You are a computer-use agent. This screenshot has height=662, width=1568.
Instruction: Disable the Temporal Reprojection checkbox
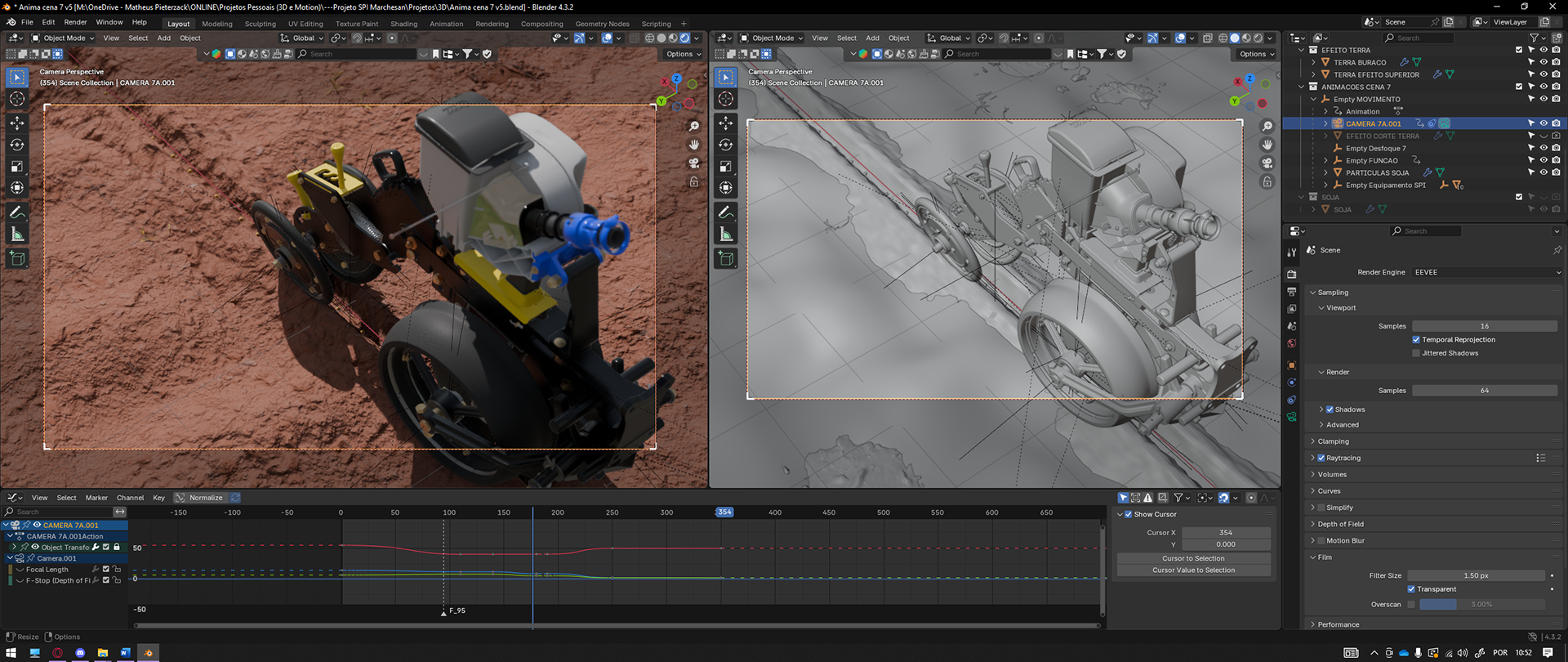pos(1416,340)
